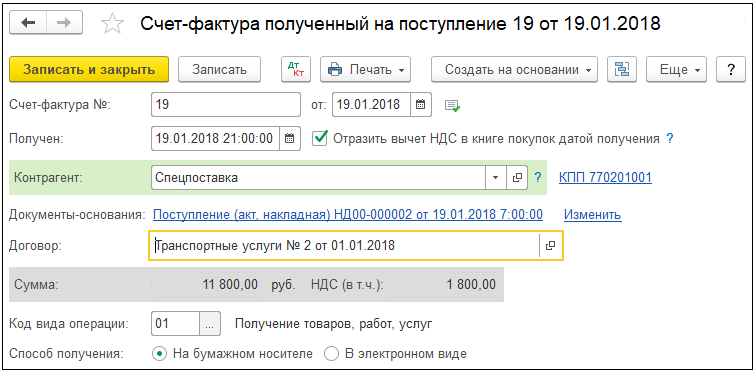Open calendar for Получен date field
The image size is (755, 373).
pos(289,139)
